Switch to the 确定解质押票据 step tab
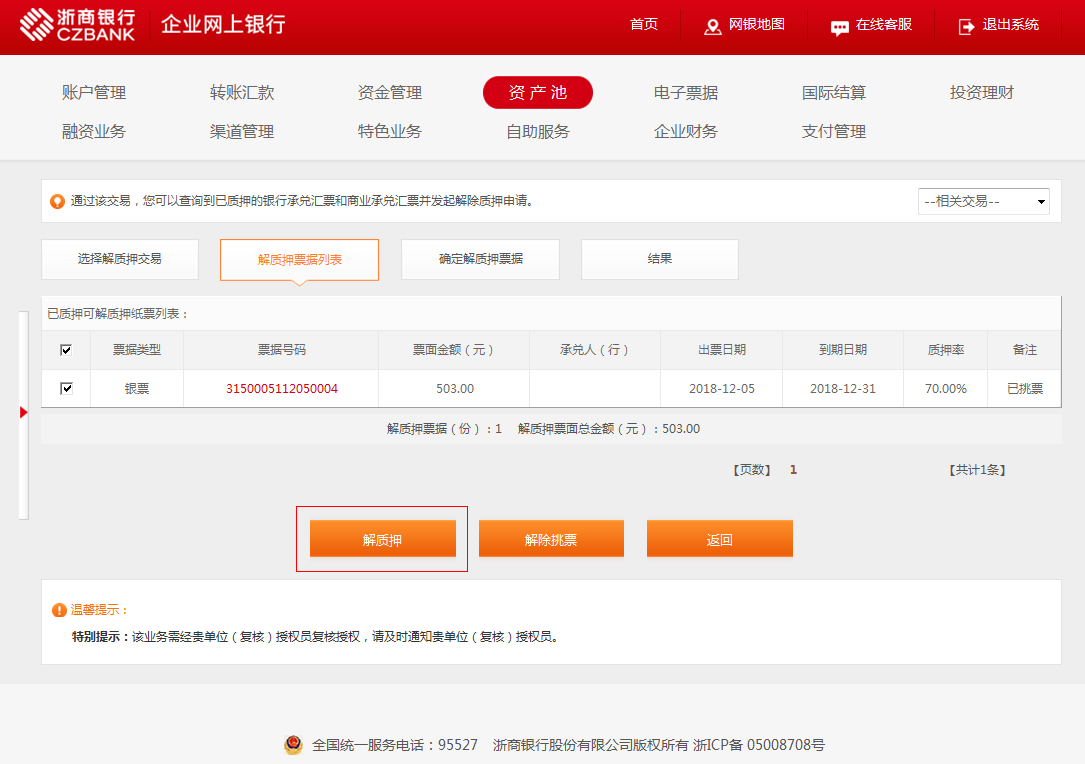The image size is (1085, 764). (x=480, y=259)
